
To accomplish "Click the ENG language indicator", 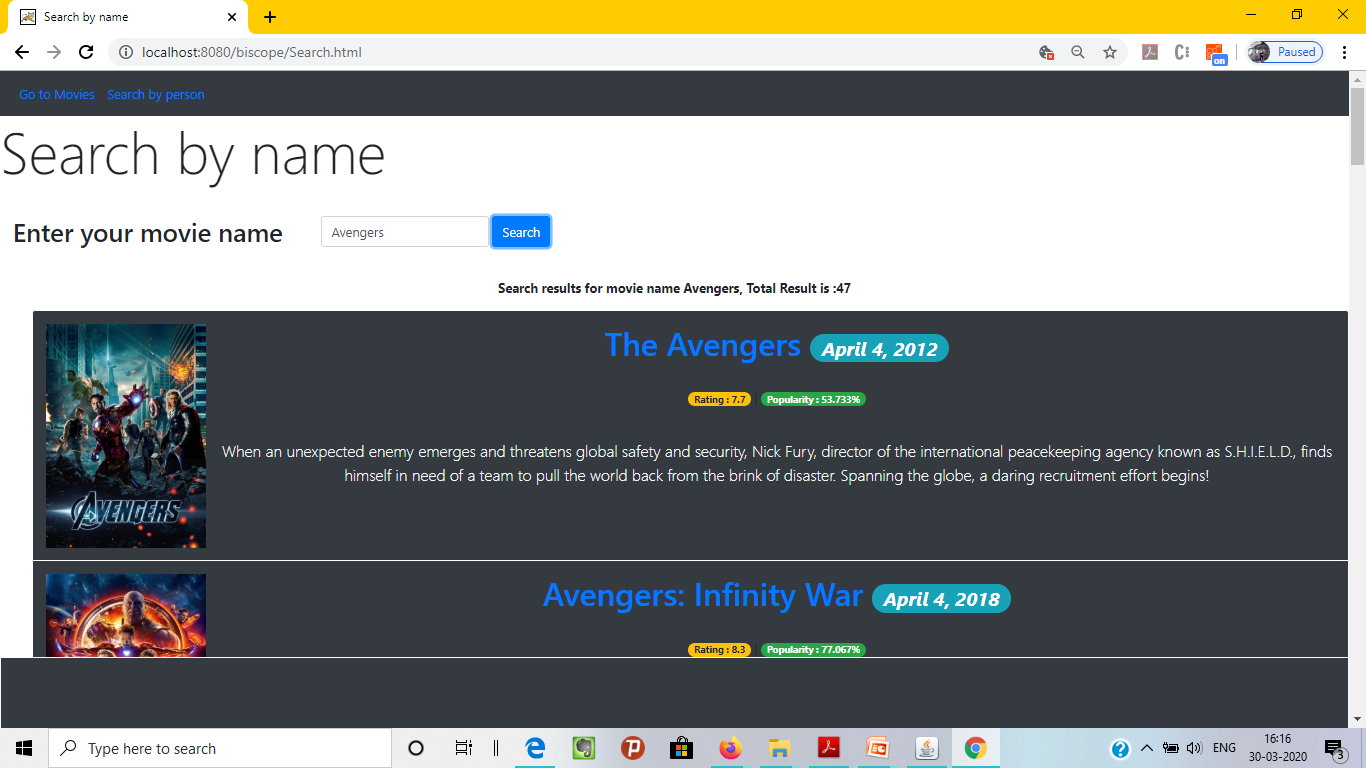I will coord(1224,748).
